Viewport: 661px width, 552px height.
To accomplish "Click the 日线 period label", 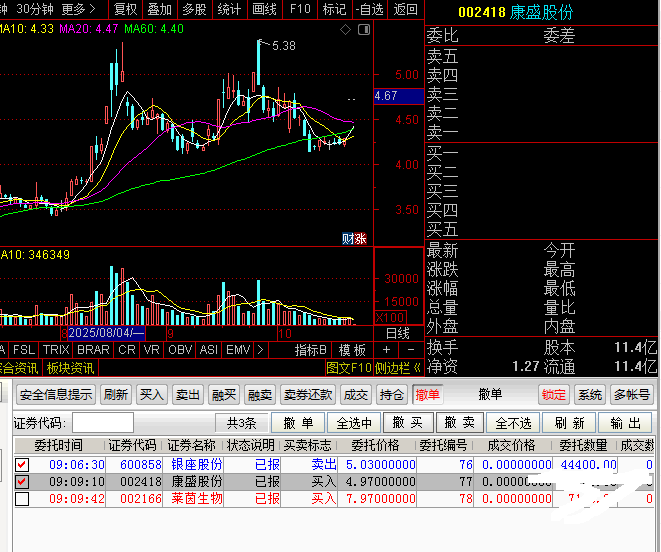I will click(398, 334).
